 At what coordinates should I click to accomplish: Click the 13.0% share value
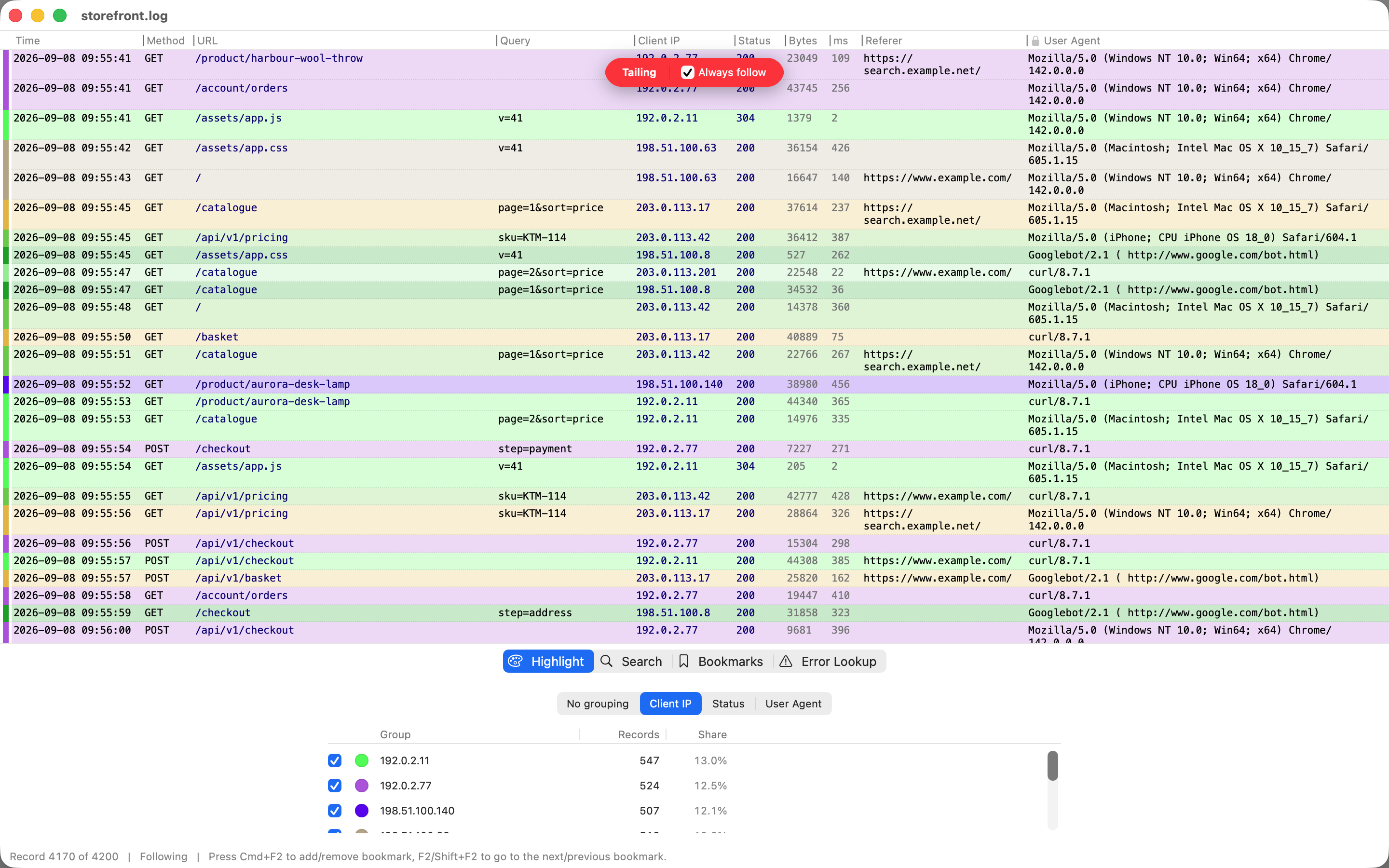pyautogui.click(x=710, y=760)
